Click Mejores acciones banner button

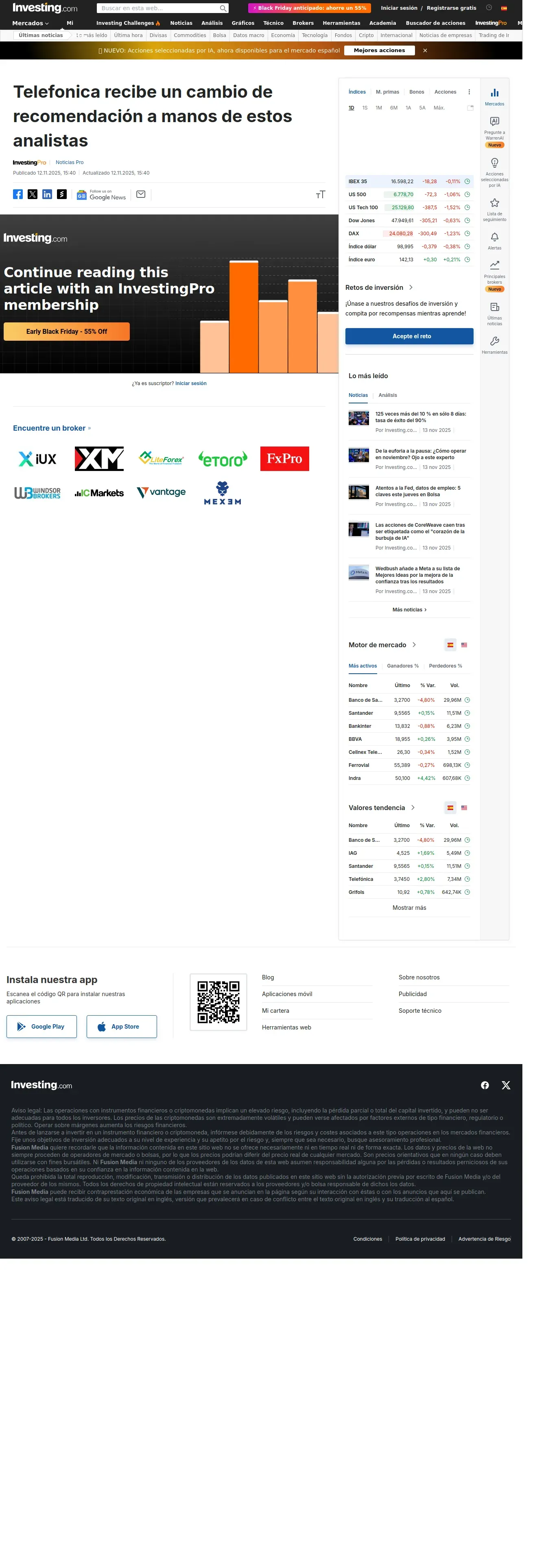[379, 50]
